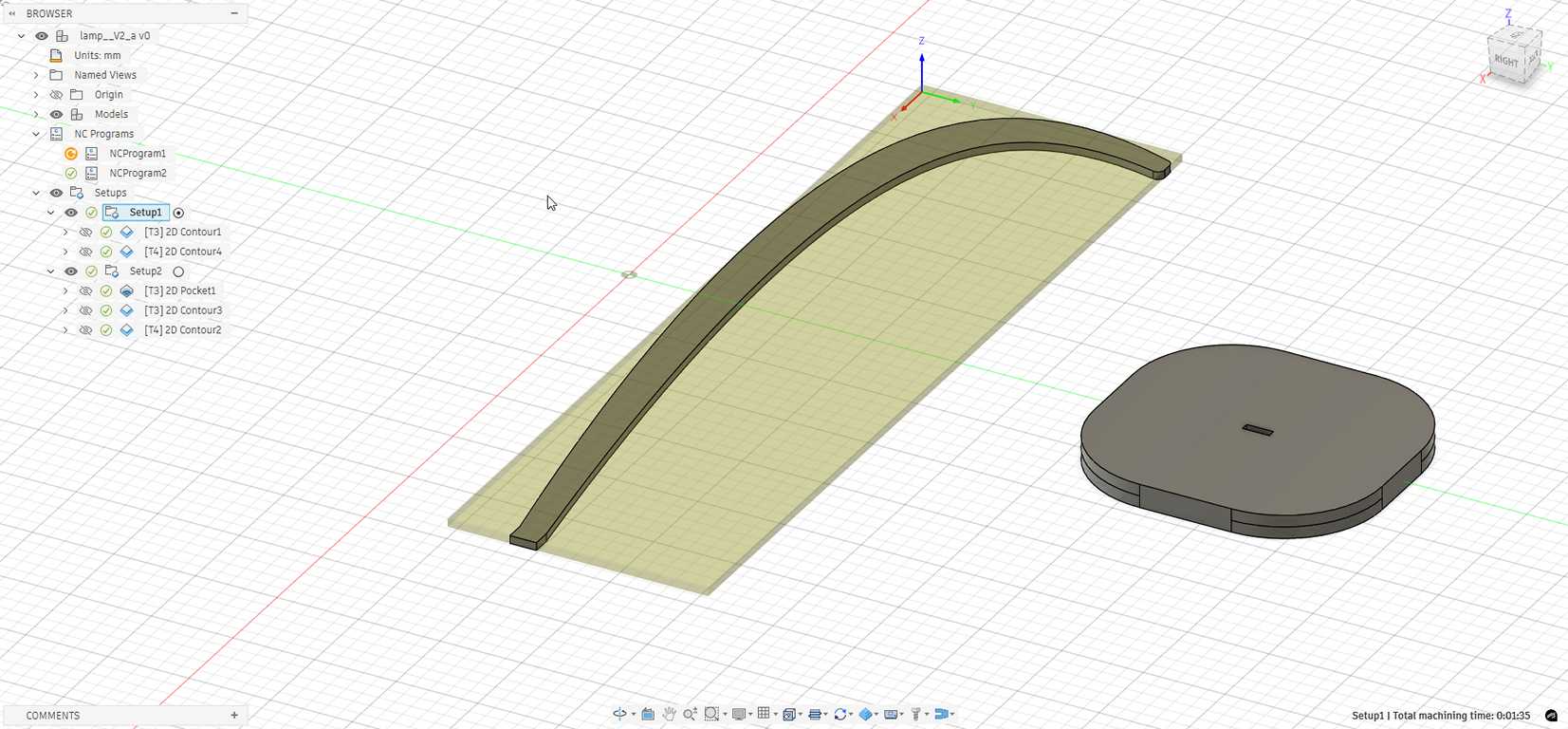1568x729 pixels.
Task: Click the tool (end mill) visibility icon
Action: click(916, 715)
